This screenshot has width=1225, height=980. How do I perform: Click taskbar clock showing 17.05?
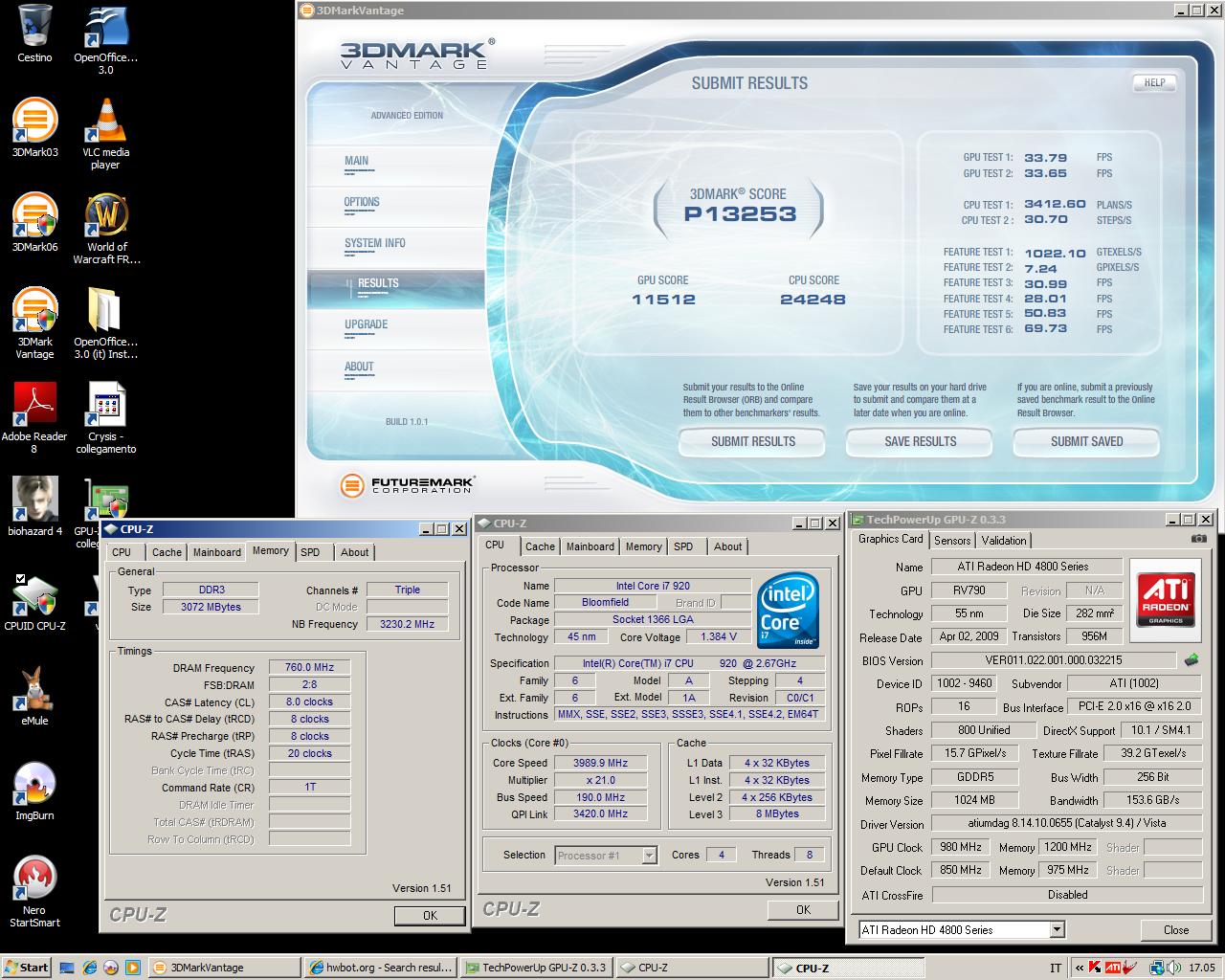click(1202, 968)
